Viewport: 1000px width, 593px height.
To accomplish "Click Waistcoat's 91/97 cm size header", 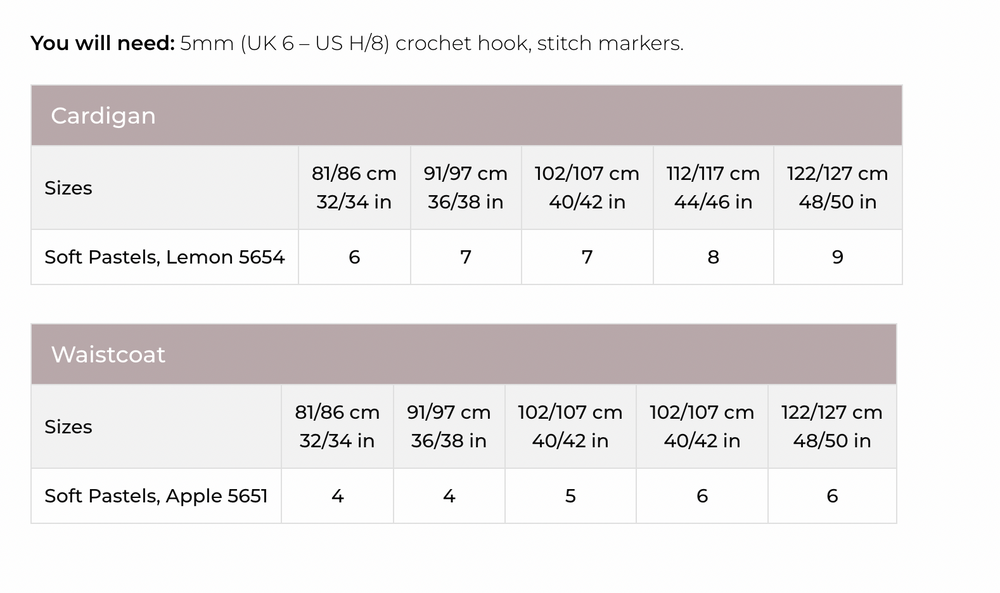I will pyautogui.click(x=449, y=426).
